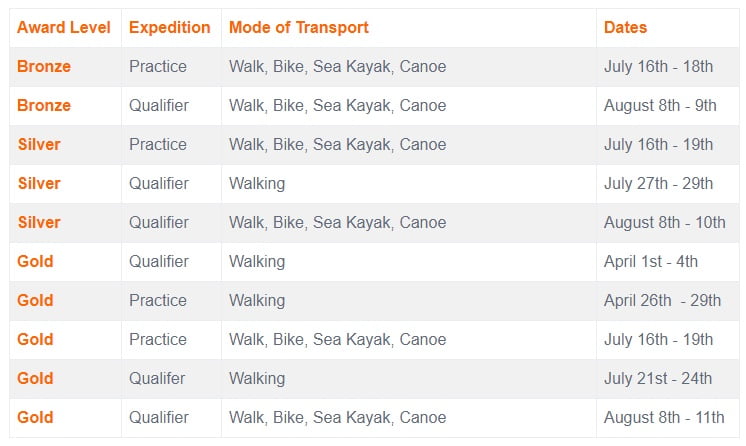This screenshot has height=446, width=746.
Task: Click Walking in the Silver Qualifier row
Action: point(257,184)
